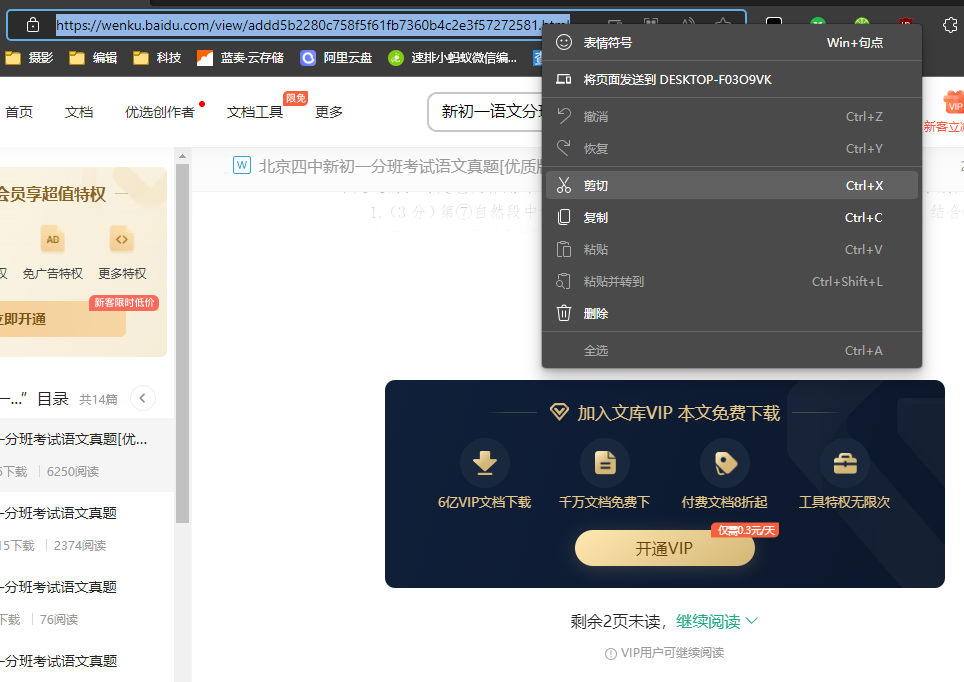Image resolution: width=964 pixels, height=682 pixels.
Task: Open the 蓝奏·云存储 bookmark
Action: click(240, 58)
